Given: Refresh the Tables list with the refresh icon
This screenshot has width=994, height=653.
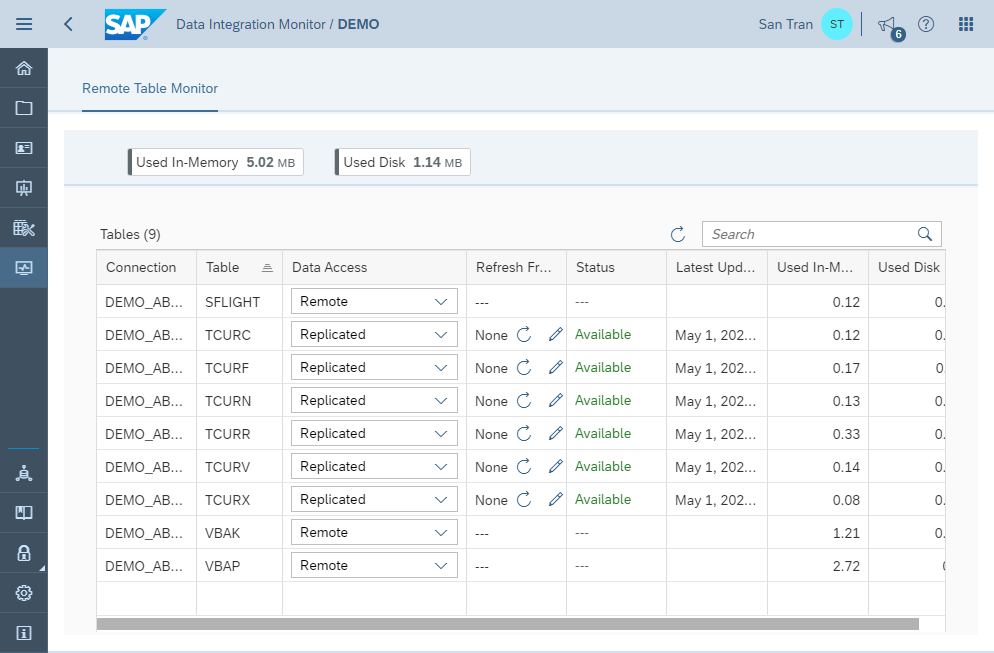Looking at the screenshot, I should click(677, 233).
